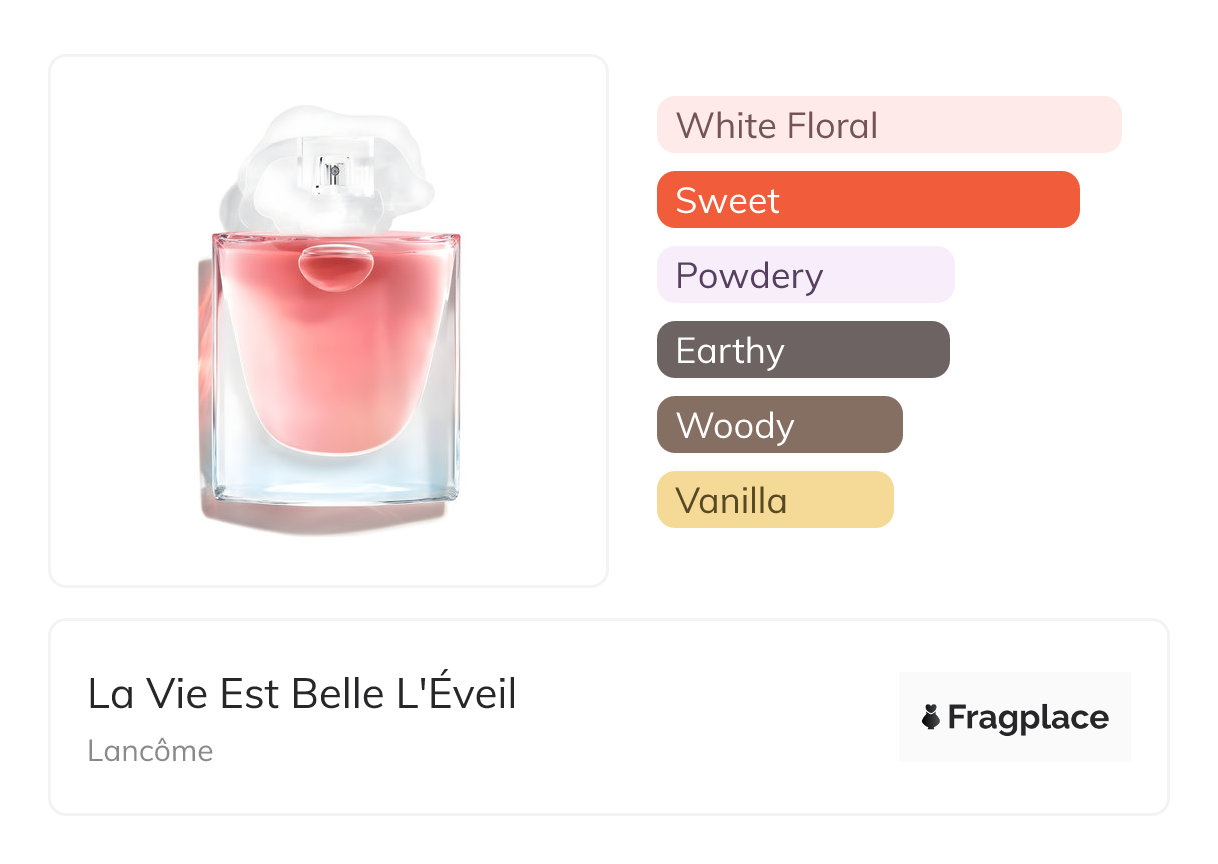1218x864 pixels.
Task: Click the pale blue glass bottle base
Action: 336,480
